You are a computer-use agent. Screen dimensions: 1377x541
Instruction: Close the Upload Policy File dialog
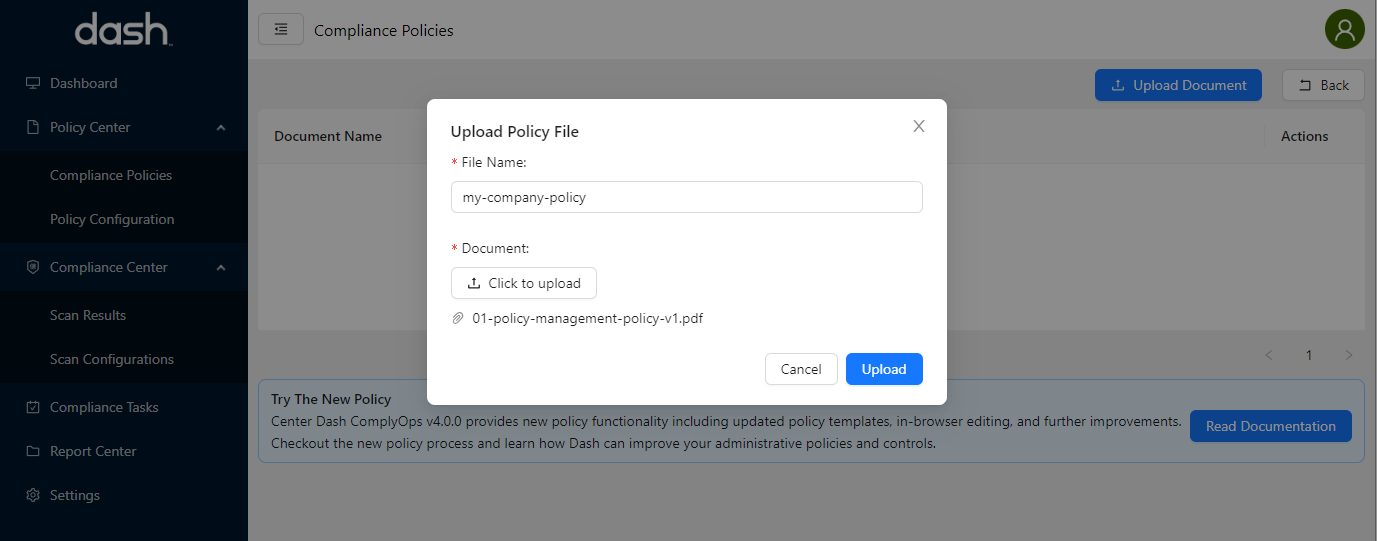pos(919,126)
